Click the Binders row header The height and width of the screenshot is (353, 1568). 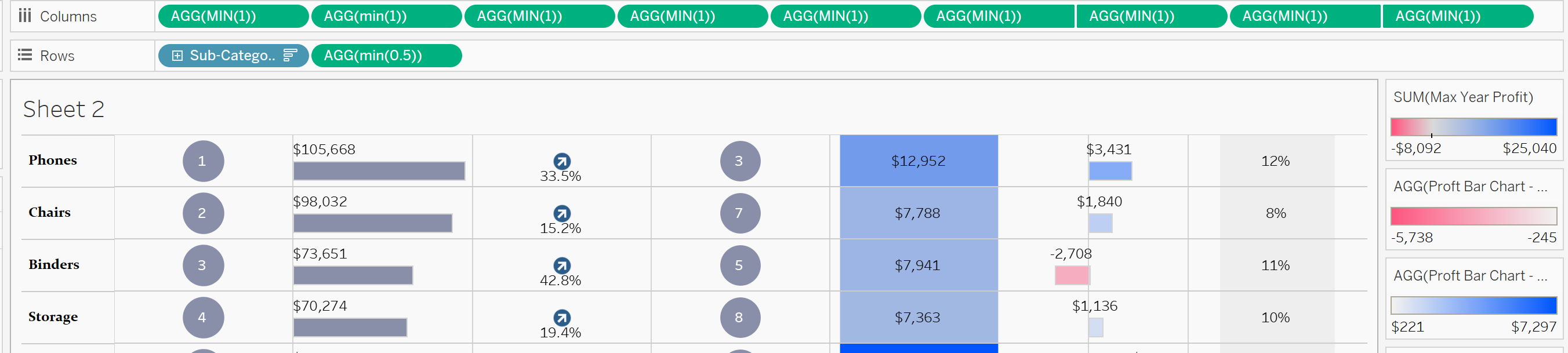point(54,265)
